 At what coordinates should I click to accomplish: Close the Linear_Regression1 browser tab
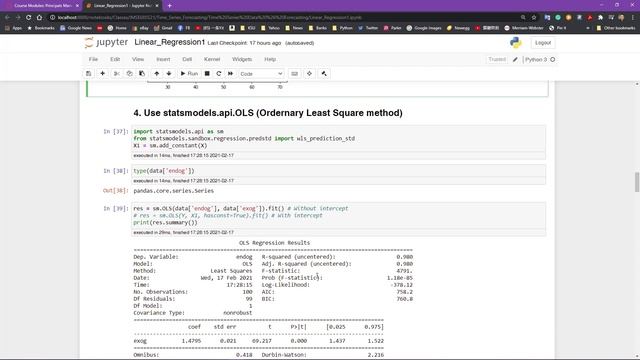157,6
